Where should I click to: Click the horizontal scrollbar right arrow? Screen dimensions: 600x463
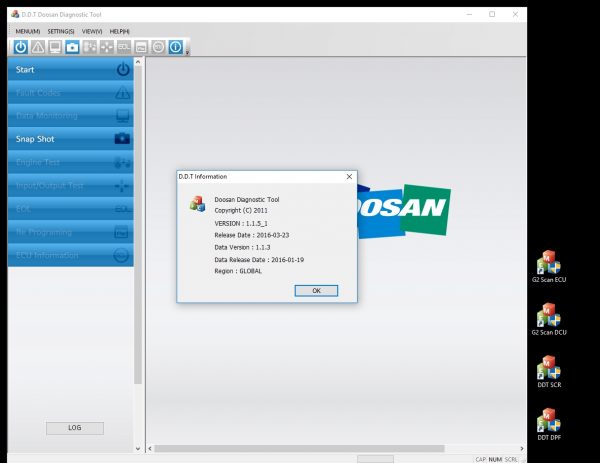tap(522, 448)
